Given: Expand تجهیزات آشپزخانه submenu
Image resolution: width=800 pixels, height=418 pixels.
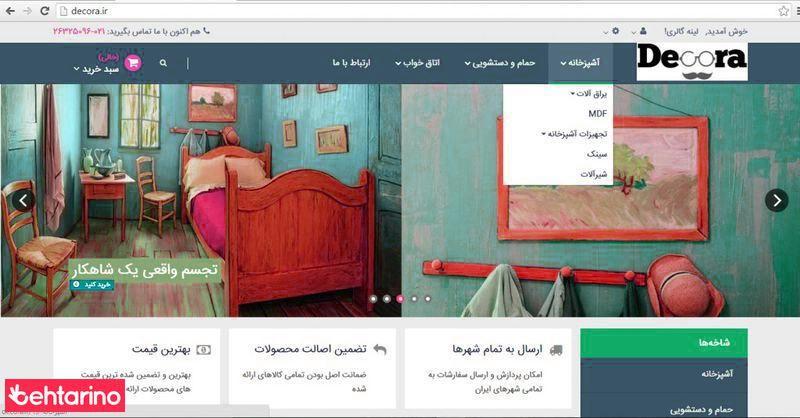Looking at the screenshot, I should (574, 134).
